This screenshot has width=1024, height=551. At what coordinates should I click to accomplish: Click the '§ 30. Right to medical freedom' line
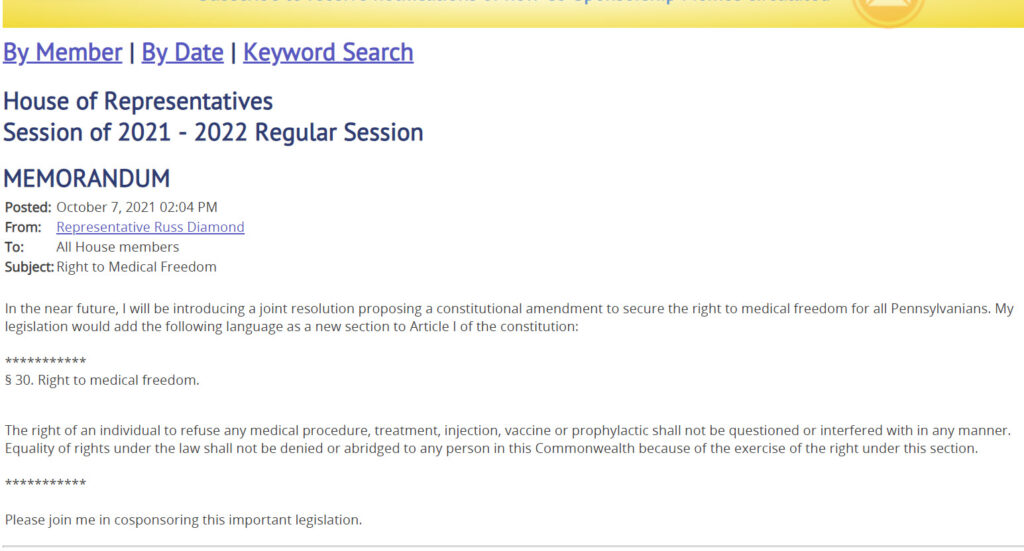coord(102,380)
